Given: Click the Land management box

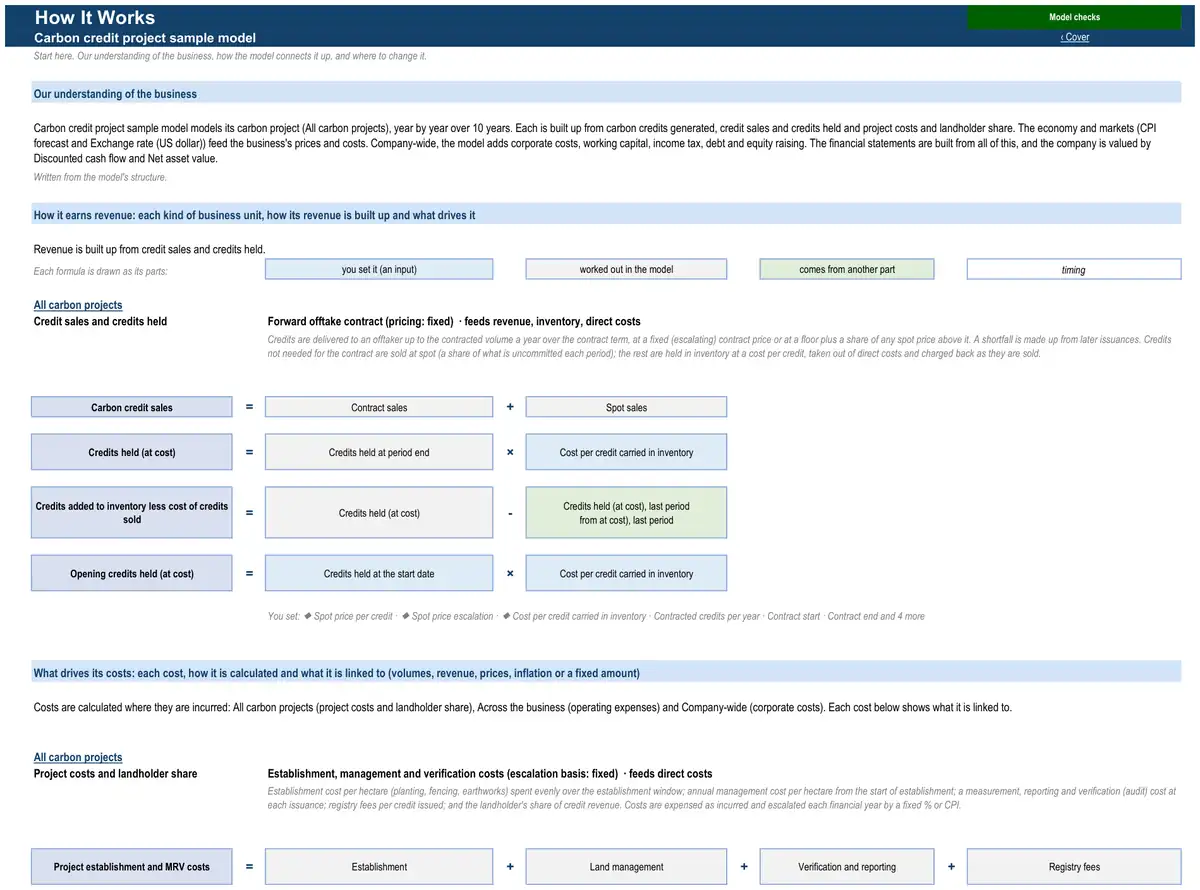Looking at the screenshot, I should click(x=626, y=866).
